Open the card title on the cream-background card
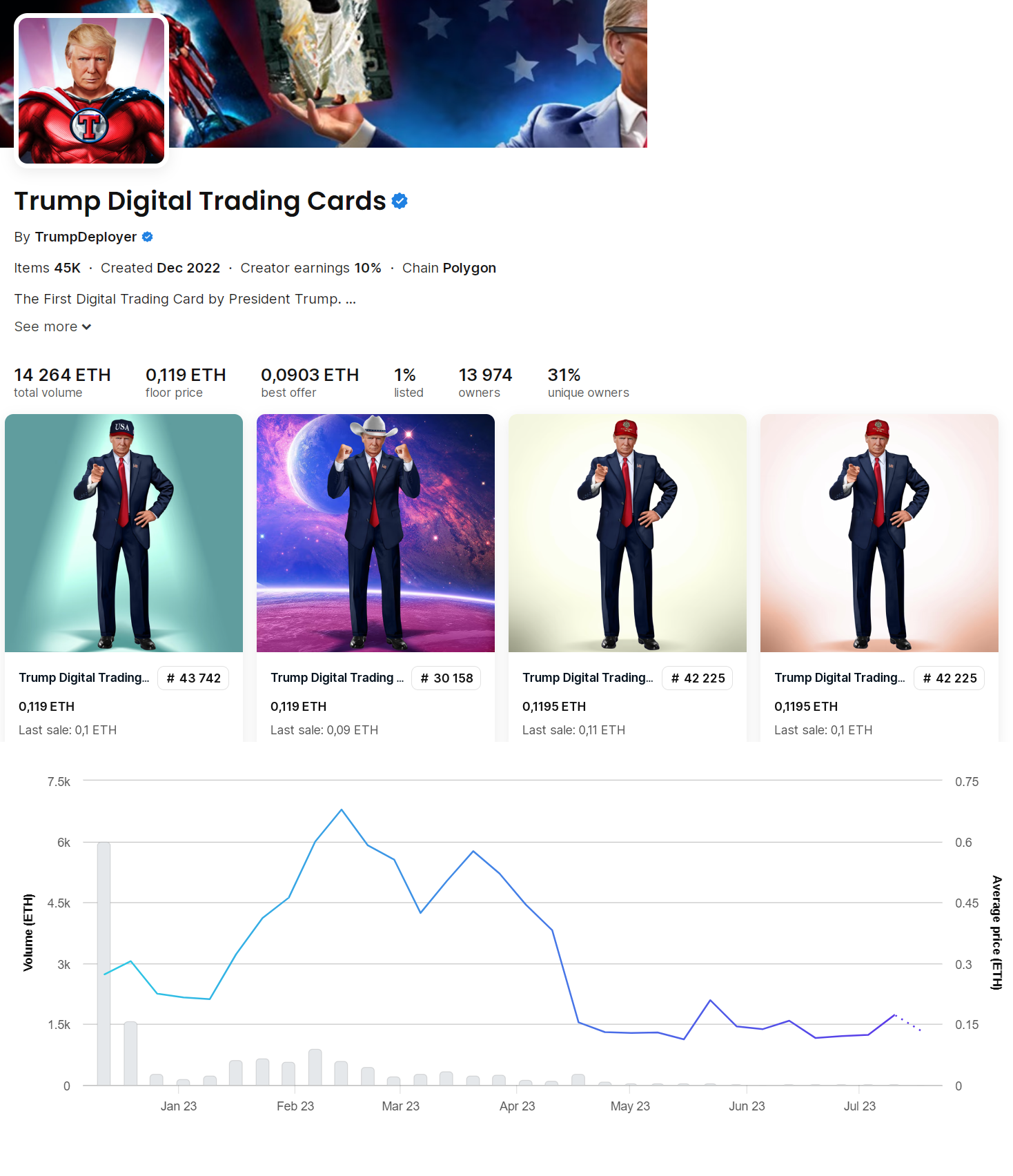 [588, 678]
